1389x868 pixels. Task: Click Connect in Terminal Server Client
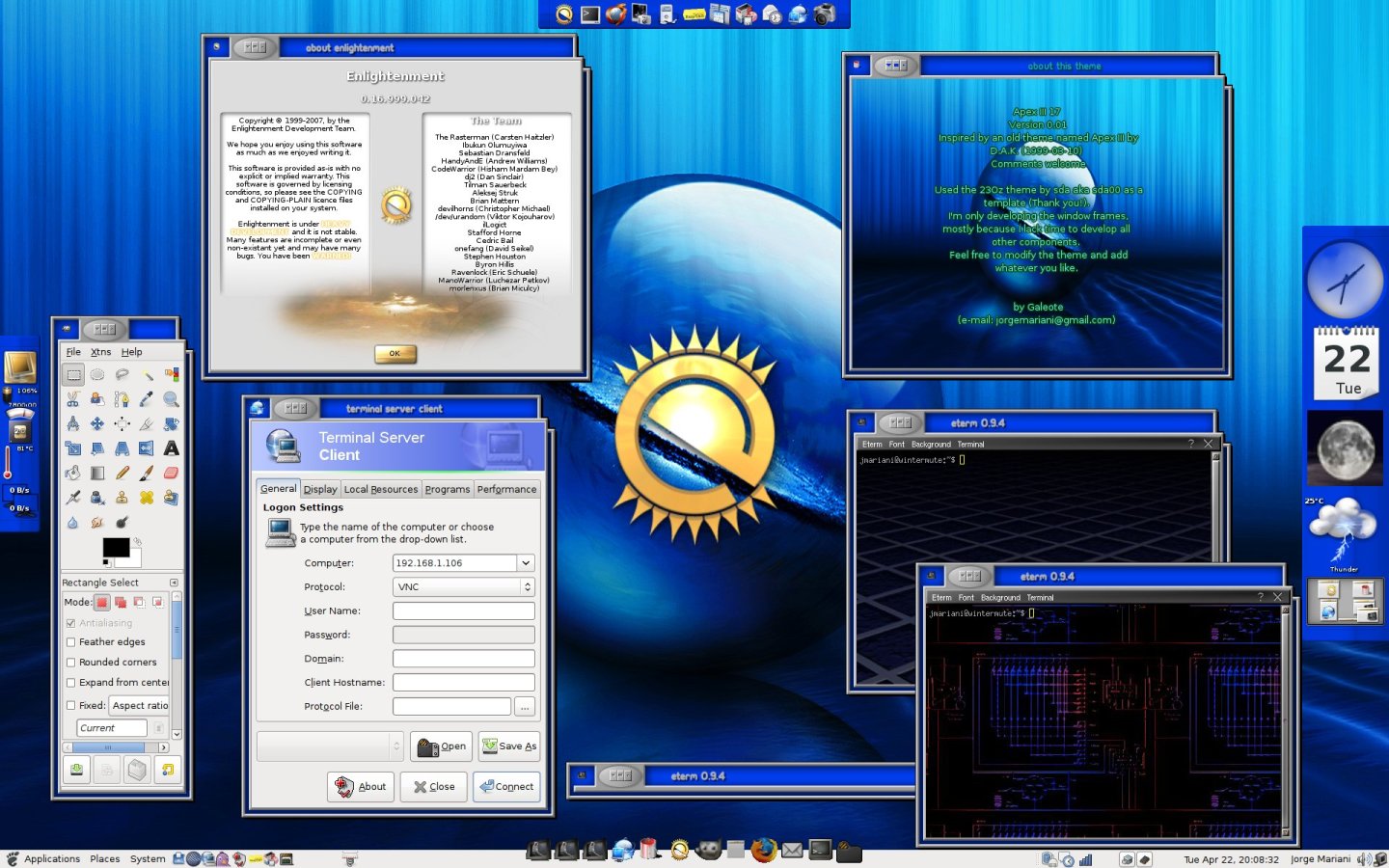point(506,786)
